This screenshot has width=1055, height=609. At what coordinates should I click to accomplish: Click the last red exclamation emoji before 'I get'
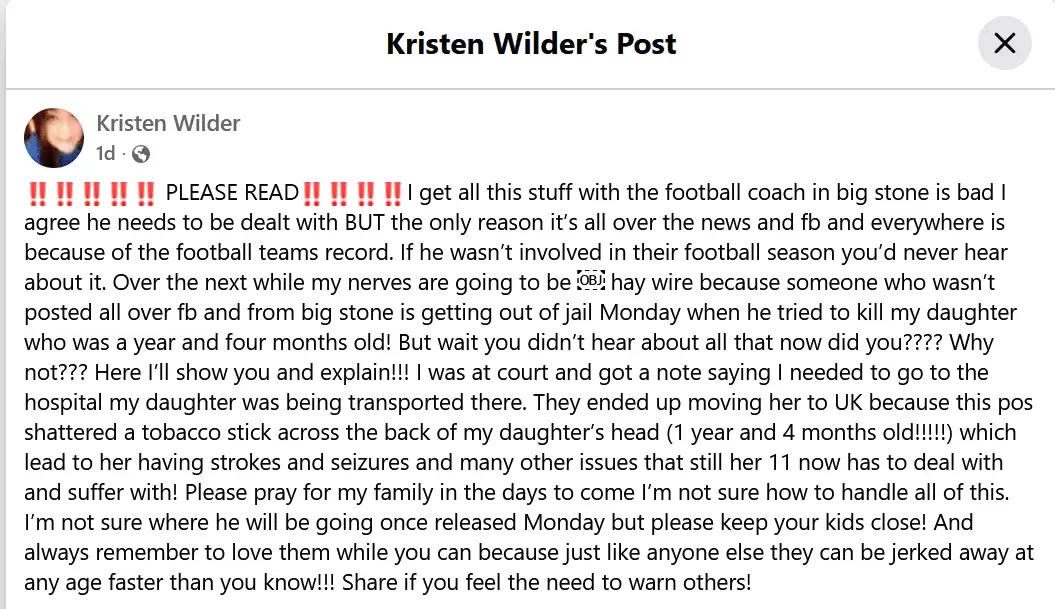click(x=393, y=192)
